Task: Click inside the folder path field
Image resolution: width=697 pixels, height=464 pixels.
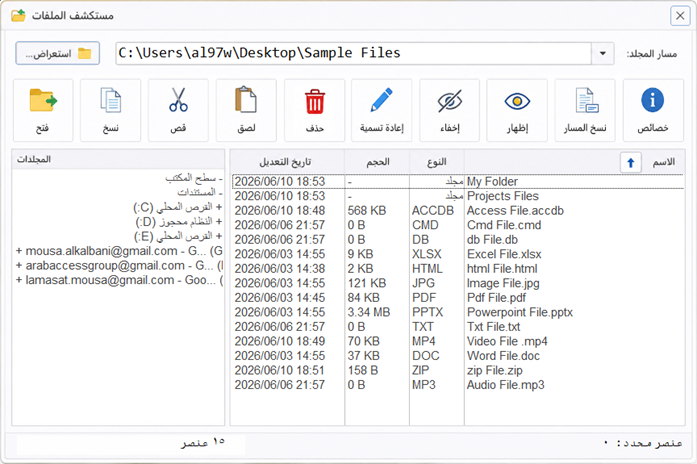Action: click(x=353, y=53)
